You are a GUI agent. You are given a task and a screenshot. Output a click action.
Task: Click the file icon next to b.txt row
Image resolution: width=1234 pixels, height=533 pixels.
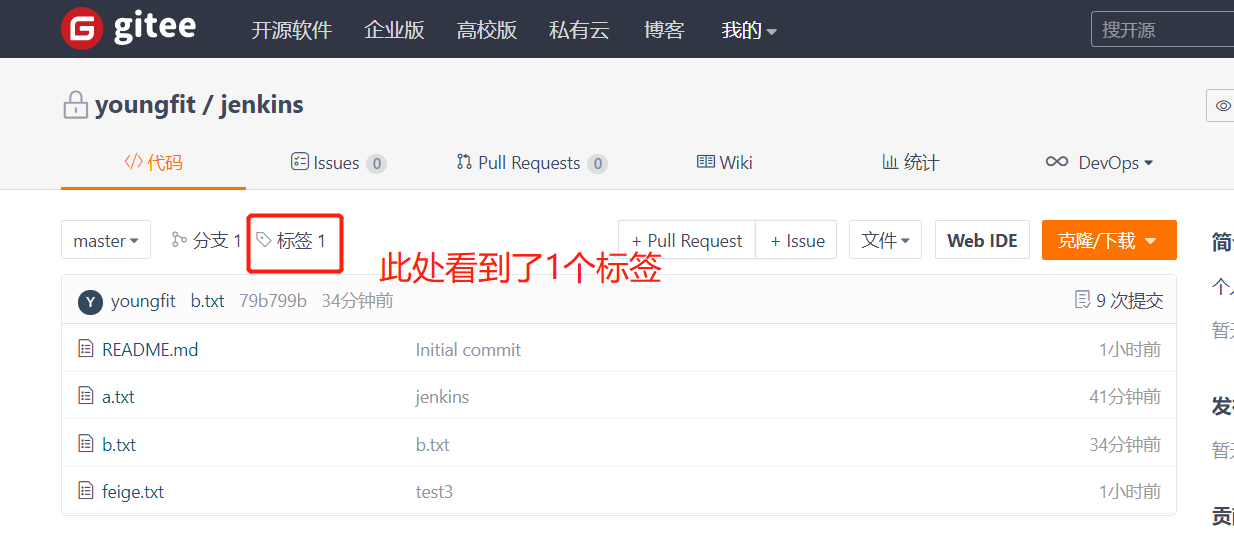click(86, 444)
